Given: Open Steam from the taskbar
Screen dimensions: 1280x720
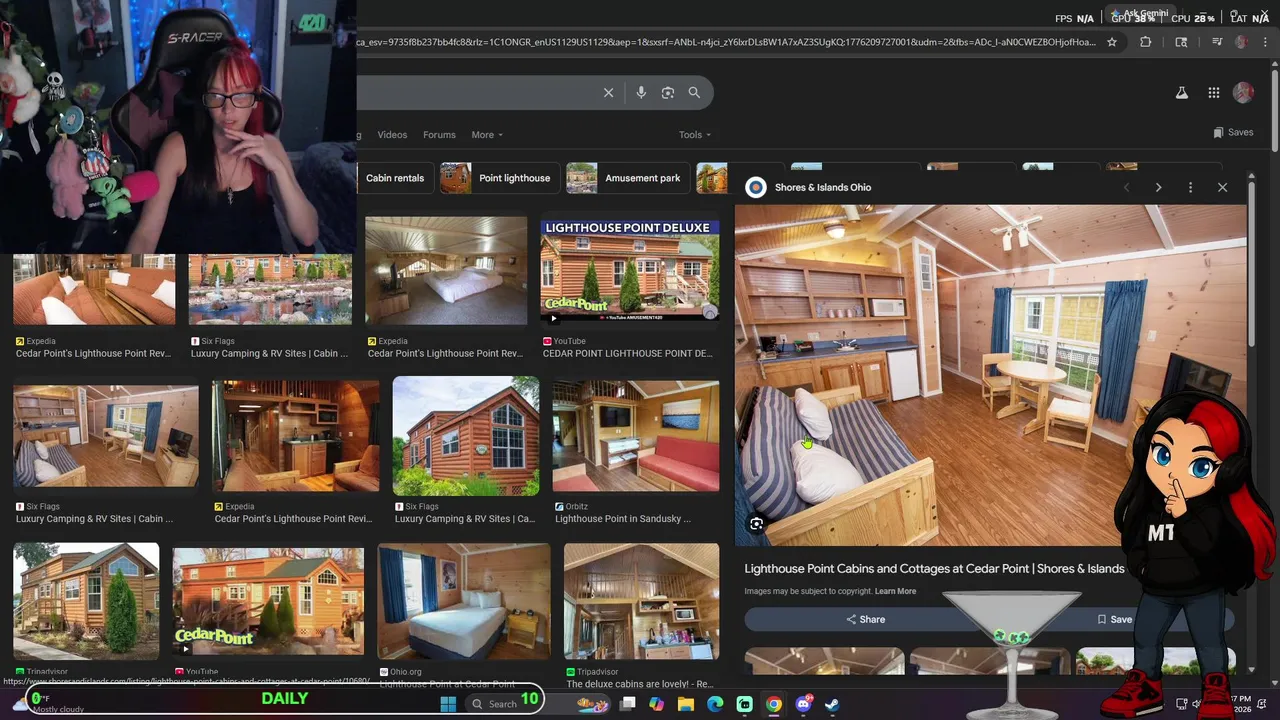Looking at the screenshot, I should 832,704.
